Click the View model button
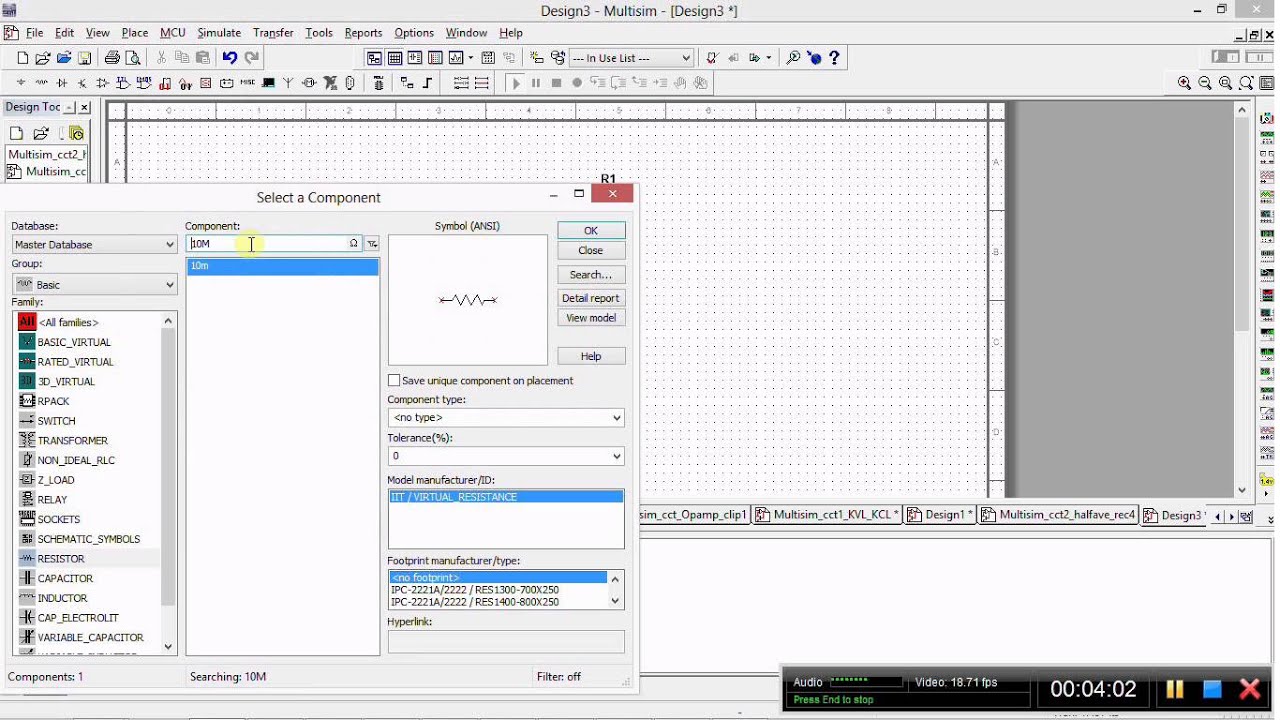This screenshot has width=1280, height=720. 591,318
